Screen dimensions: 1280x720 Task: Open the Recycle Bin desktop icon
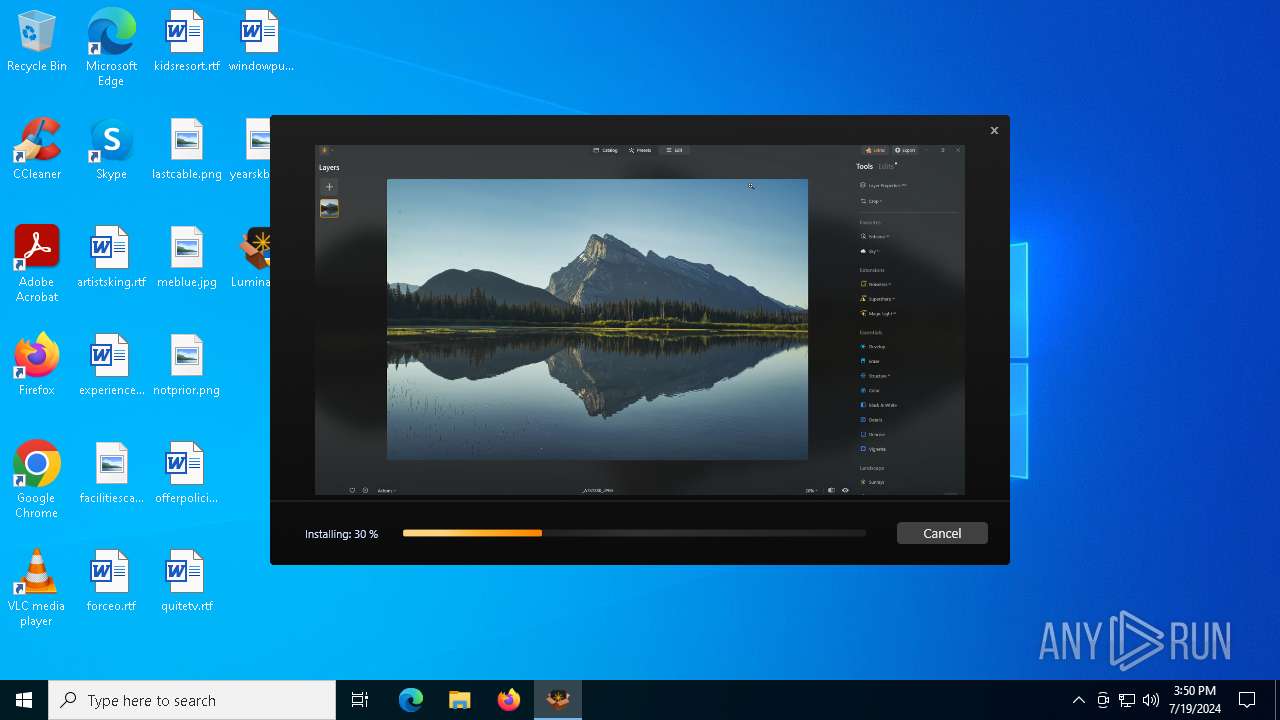tap(37, 42)
